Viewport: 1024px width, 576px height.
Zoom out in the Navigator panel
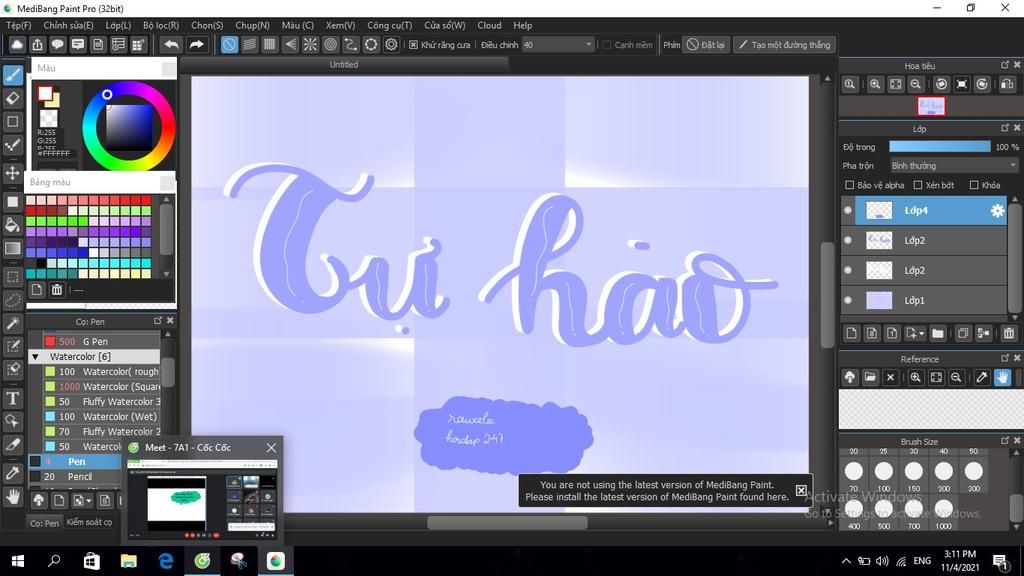click(x=916, y=84)
